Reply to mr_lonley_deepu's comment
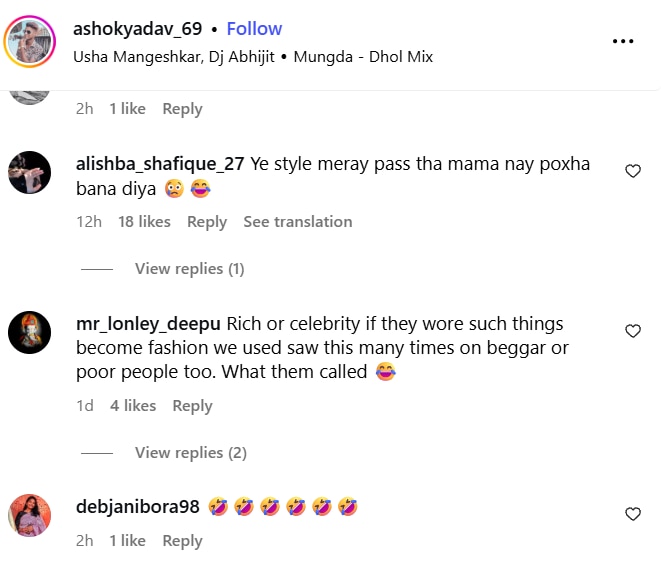This screenshot has height=579, width=661. click(x=192, y=406)
